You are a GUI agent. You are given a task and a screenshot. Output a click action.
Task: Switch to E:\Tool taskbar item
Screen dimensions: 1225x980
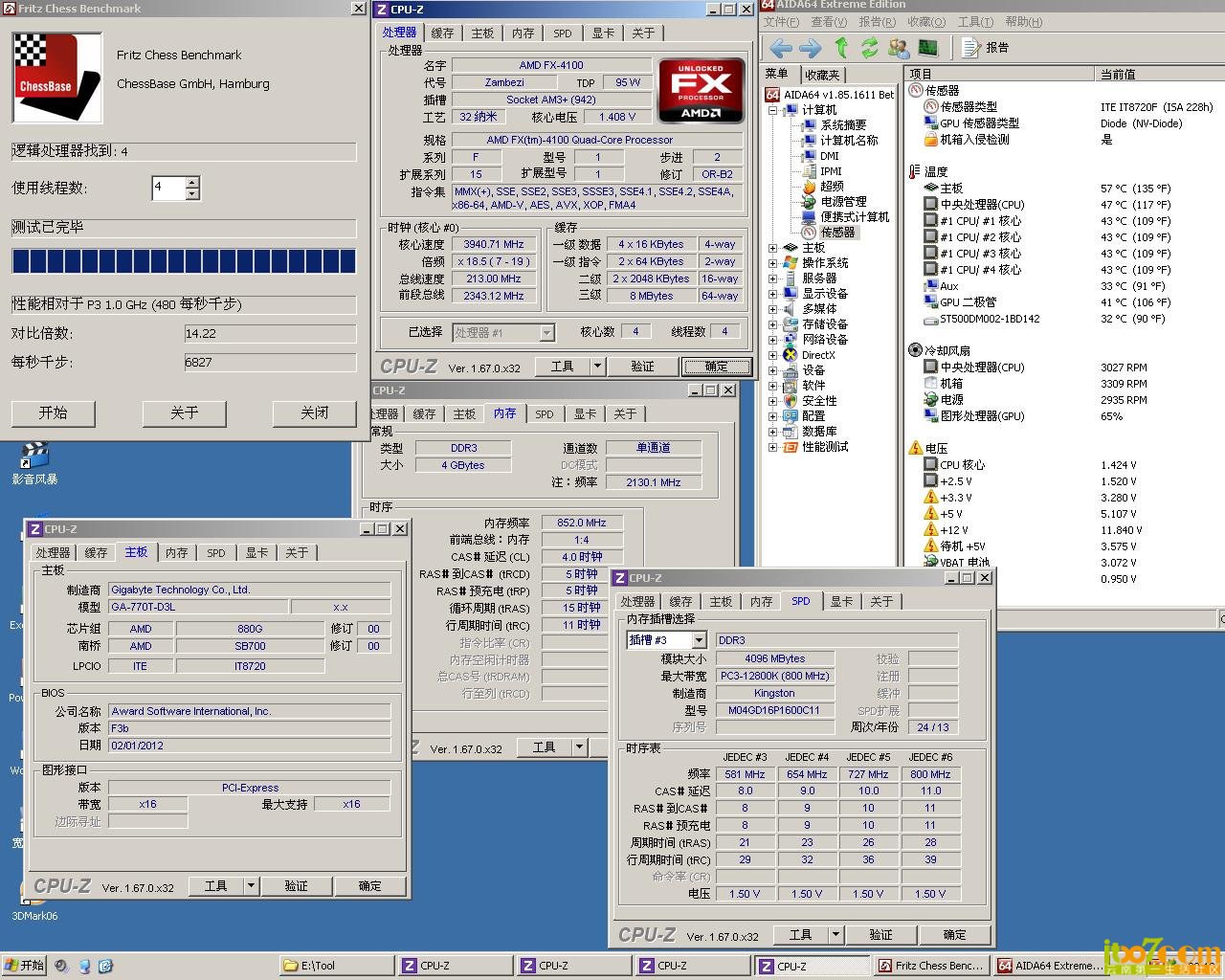[x=336, y=966]
